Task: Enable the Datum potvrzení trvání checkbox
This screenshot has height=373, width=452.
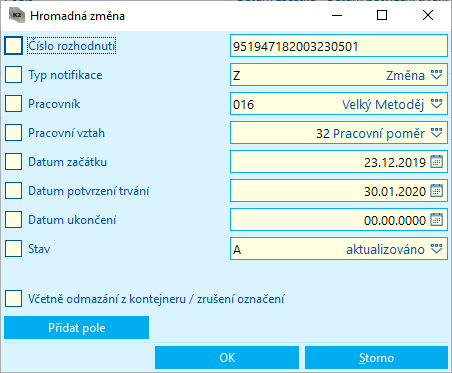Action: (13, 190)
